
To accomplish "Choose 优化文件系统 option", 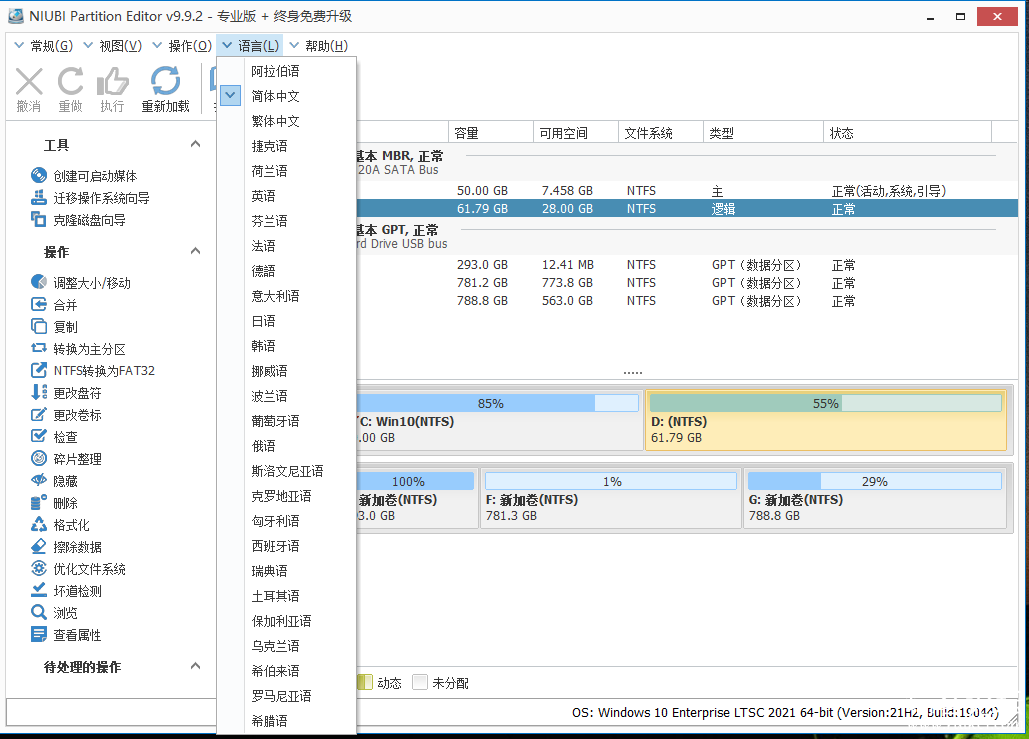I will tap(78, 569).
